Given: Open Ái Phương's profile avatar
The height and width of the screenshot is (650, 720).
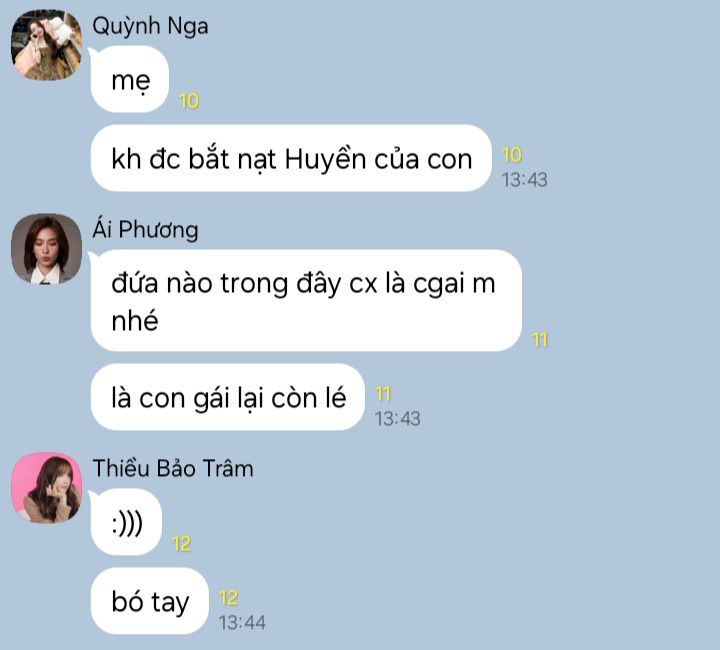Looking at the screenshot, I should pyautogui.click(x=46, y=249).
